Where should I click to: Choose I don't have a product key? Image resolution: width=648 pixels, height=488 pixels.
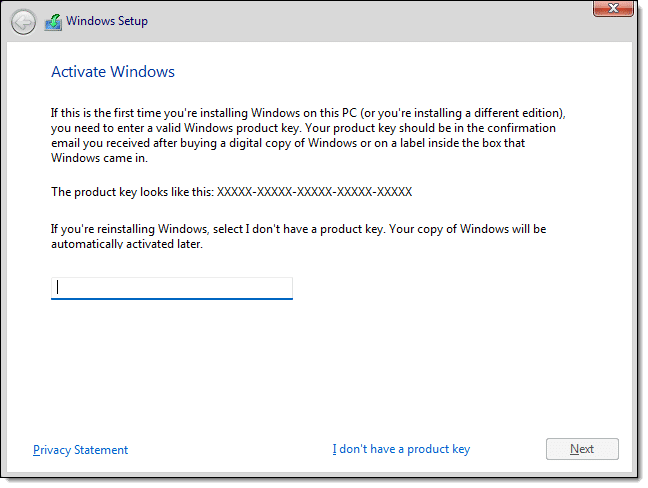pos(401,449)
